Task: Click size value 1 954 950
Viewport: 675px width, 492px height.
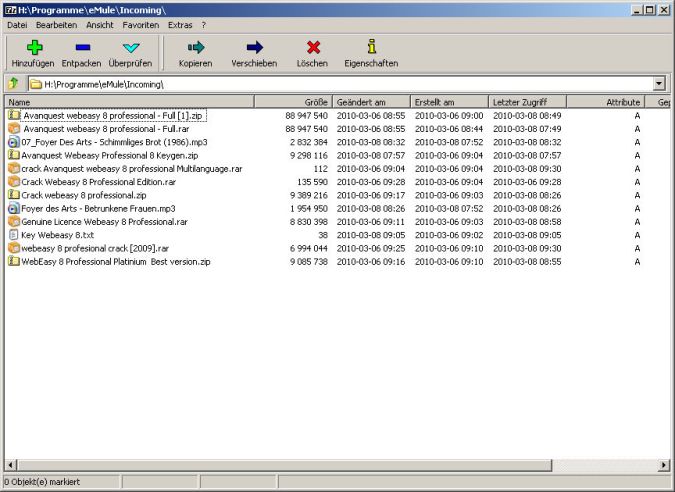Action: coord(309,208)
